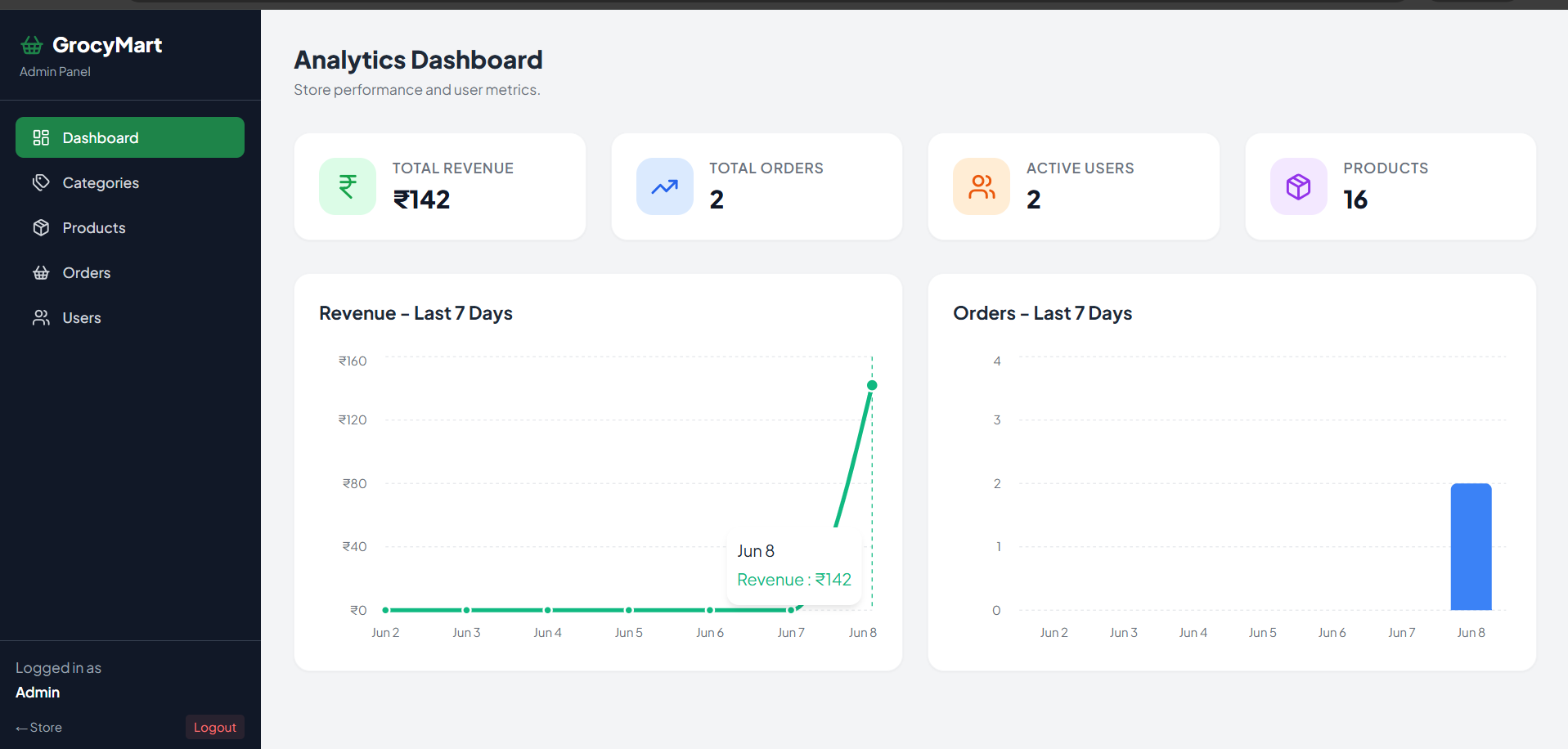Follow the back to Store link
The height and width of the screenshot is (749, 1568).
tap(38, 727)
